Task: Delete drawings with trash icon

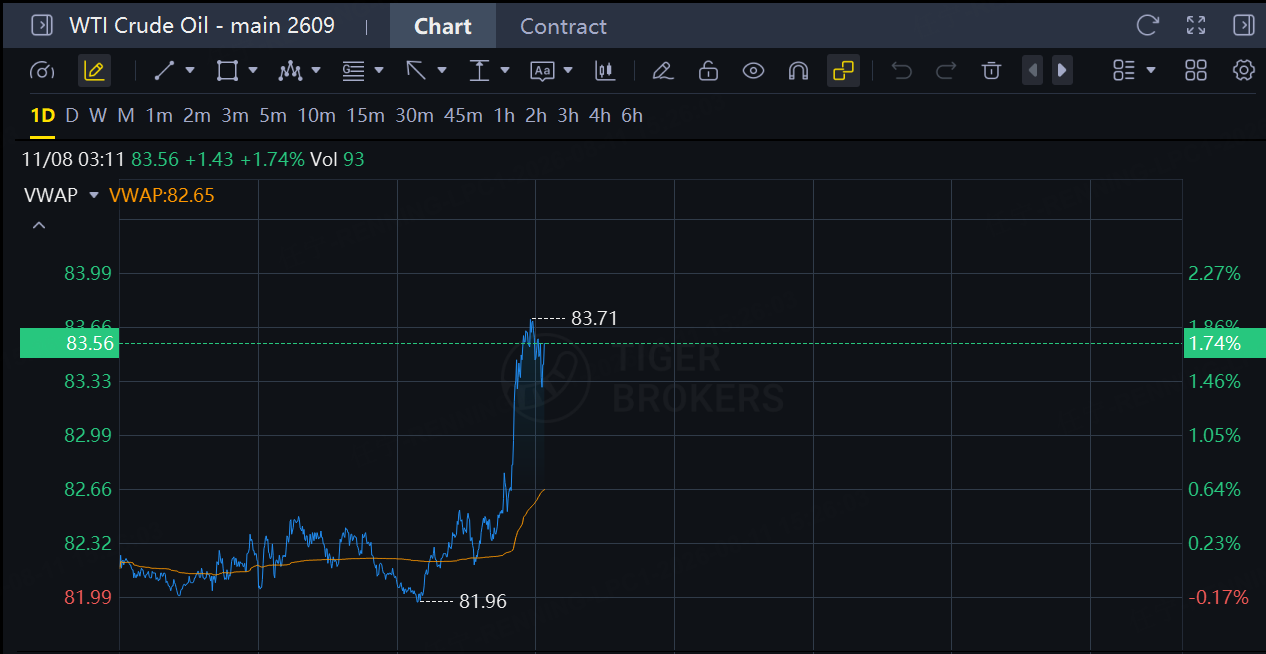Action: click(x=991, y=70)
